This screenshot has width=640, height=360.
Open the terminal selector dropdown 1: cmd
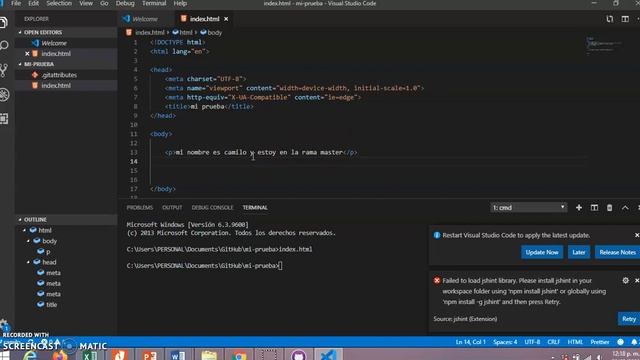point(529,208)
